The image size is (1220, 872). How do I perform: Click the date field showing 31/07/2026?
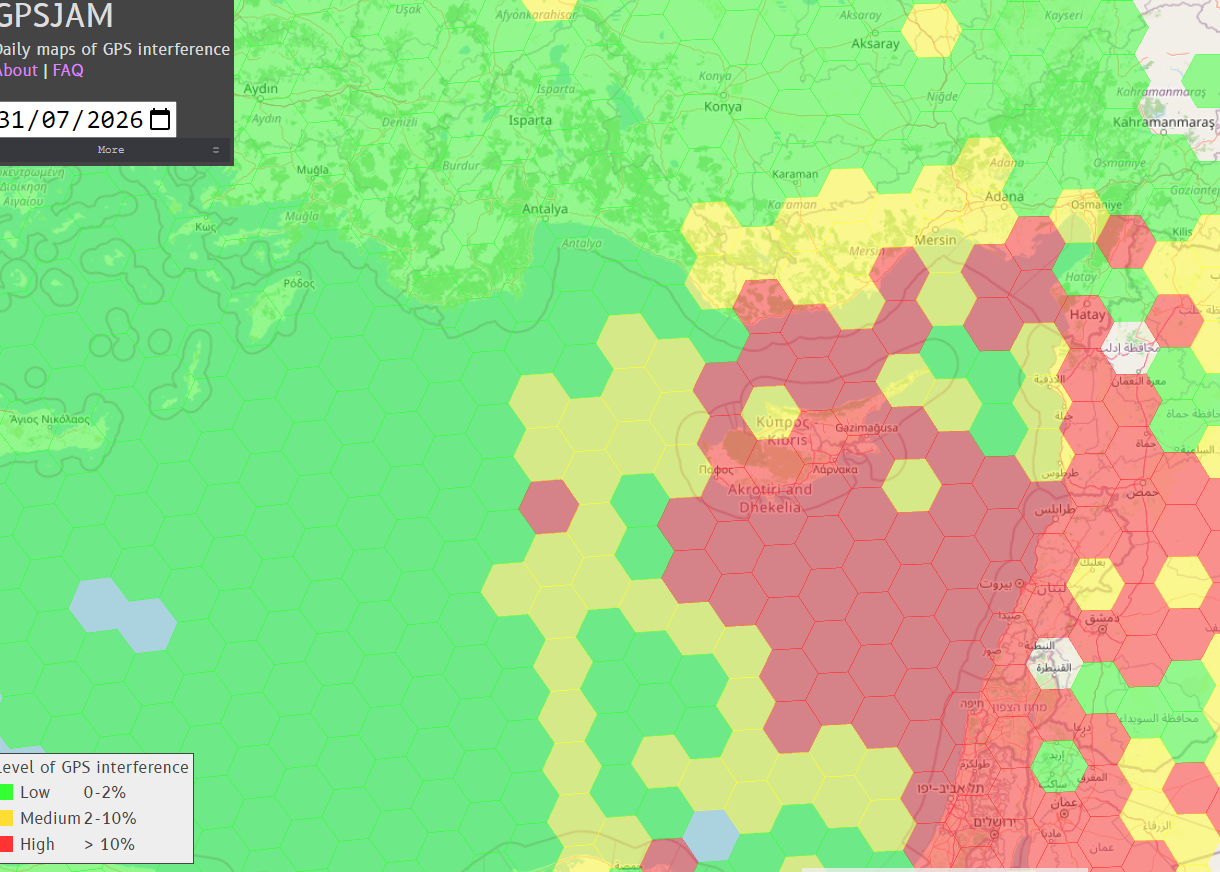click(86, 120)
